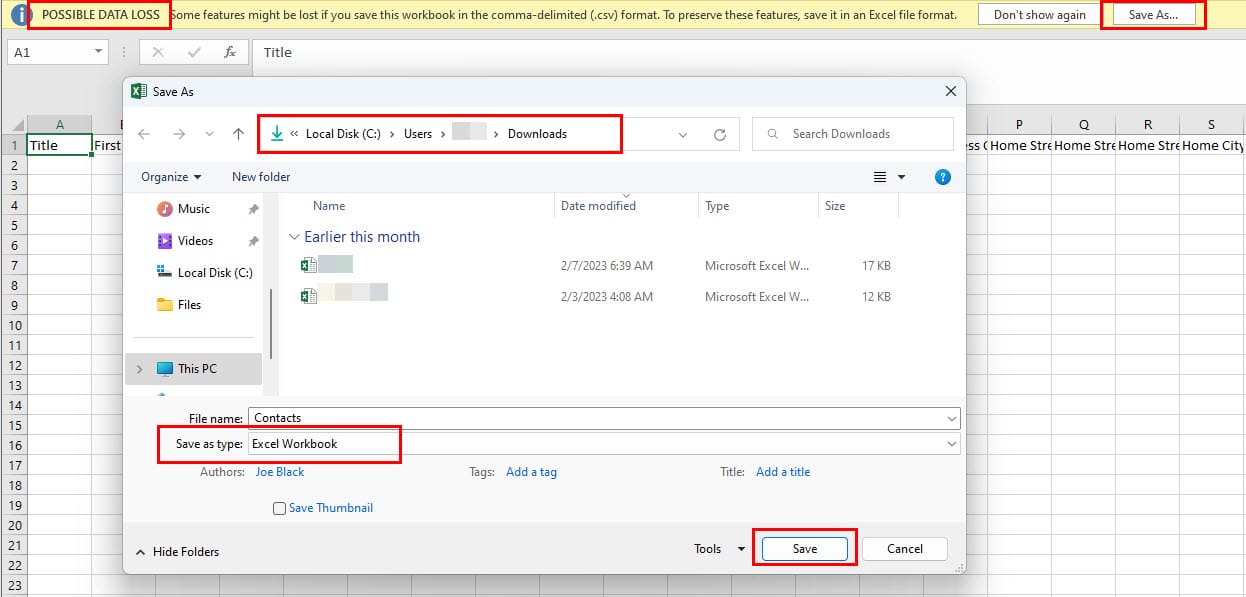Open recent locations dropdown arrow
The height and width of the screenshot is (597, 1246).
click(x=209, y=134)
